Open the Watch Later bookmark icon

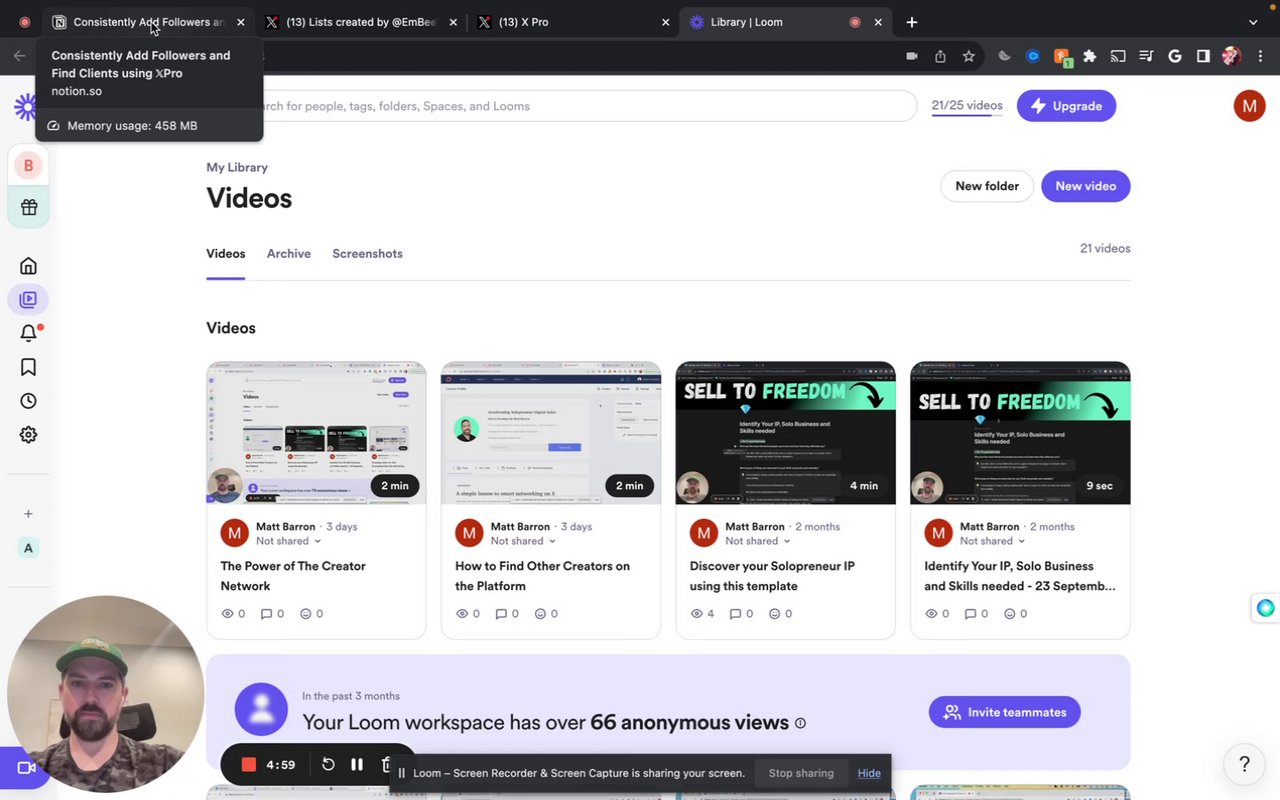(x=28, y=367)
